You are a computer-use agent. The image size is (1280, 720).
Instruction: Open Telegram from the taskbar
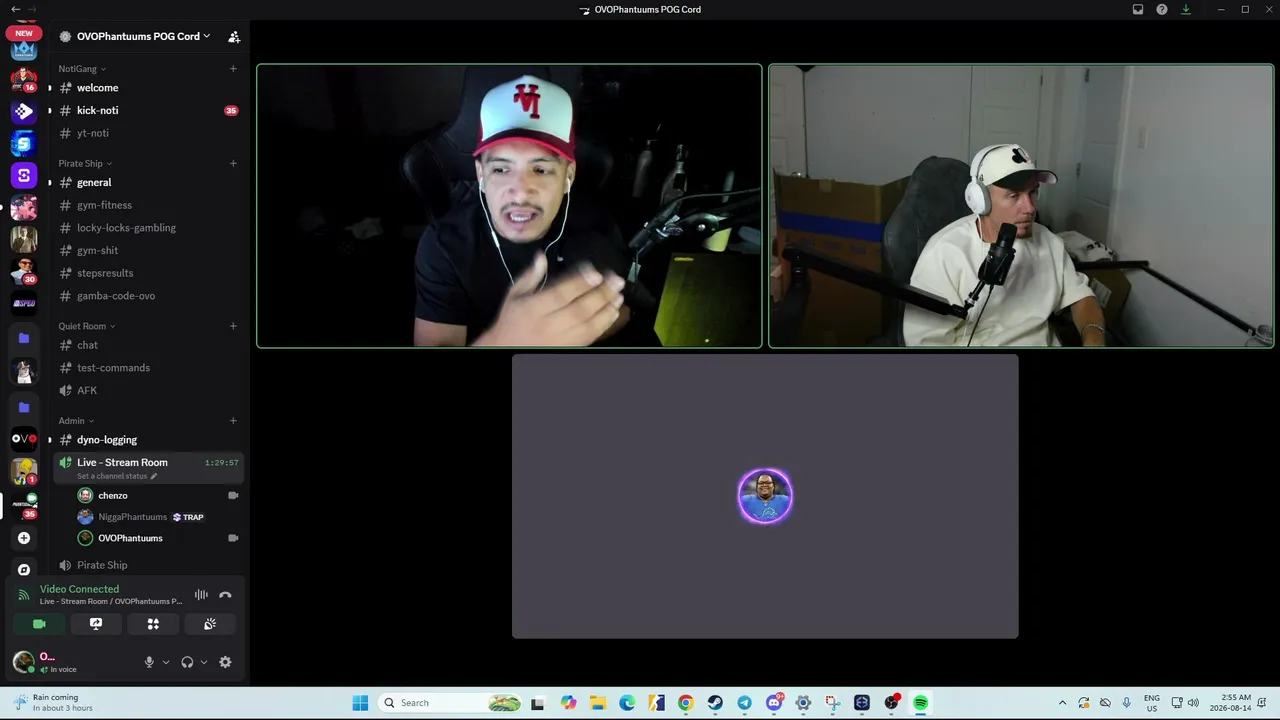point(744,703)
